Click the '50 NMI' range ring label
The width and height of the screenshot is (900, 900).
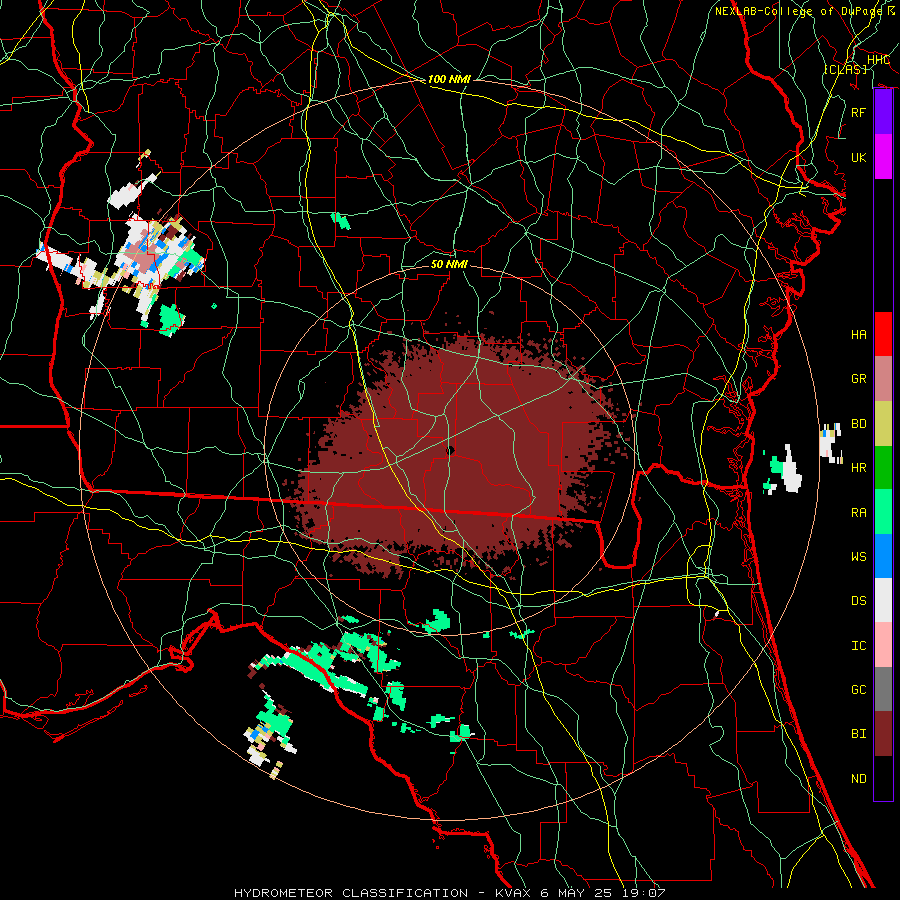point(449,264)
